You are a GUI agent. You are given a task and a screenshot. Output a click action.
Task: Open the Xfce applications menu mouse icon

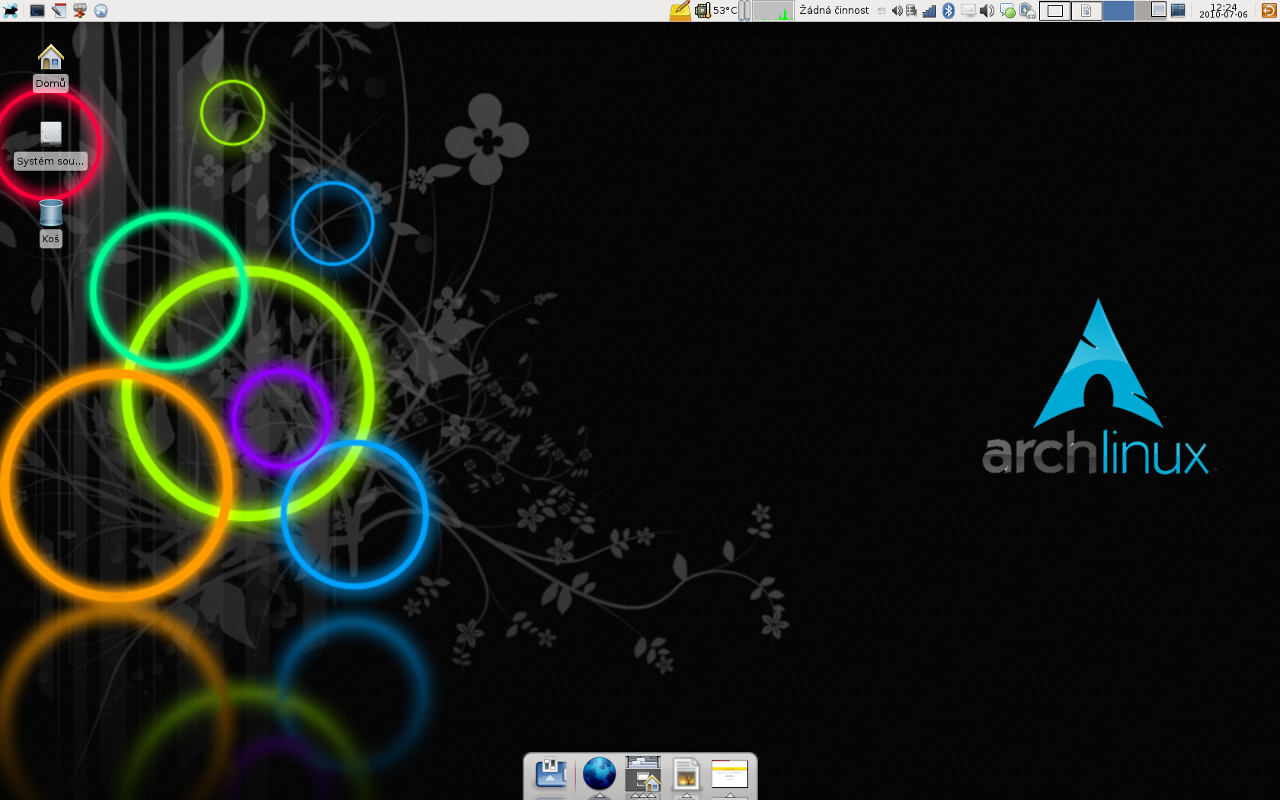click(11, 10)
